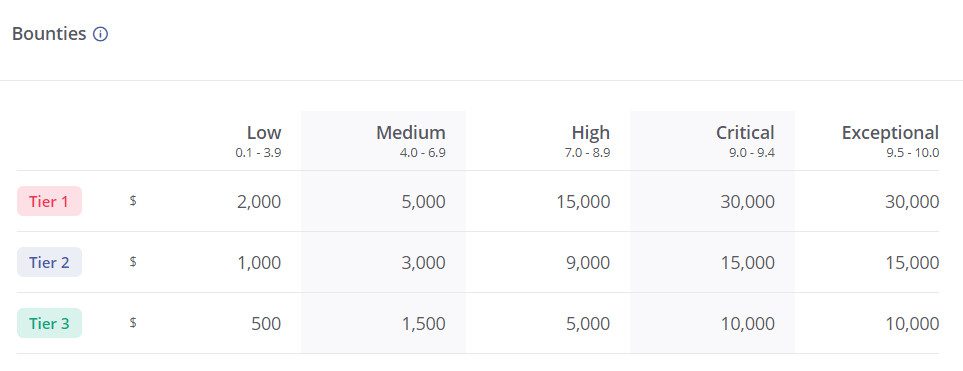Click Tier 3 Exceptional bounty 10,000
This screenshot has height=371, width=963.
click(x=913, y=323)
